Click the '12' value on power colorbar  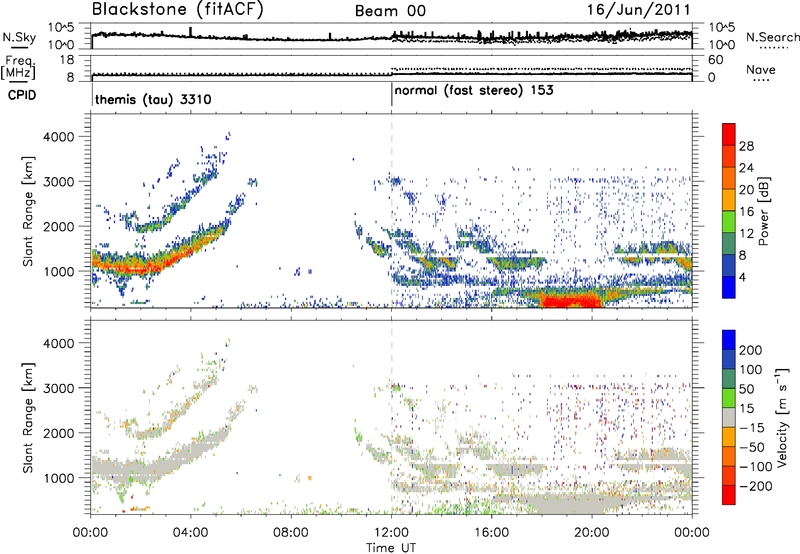[746, 234]
